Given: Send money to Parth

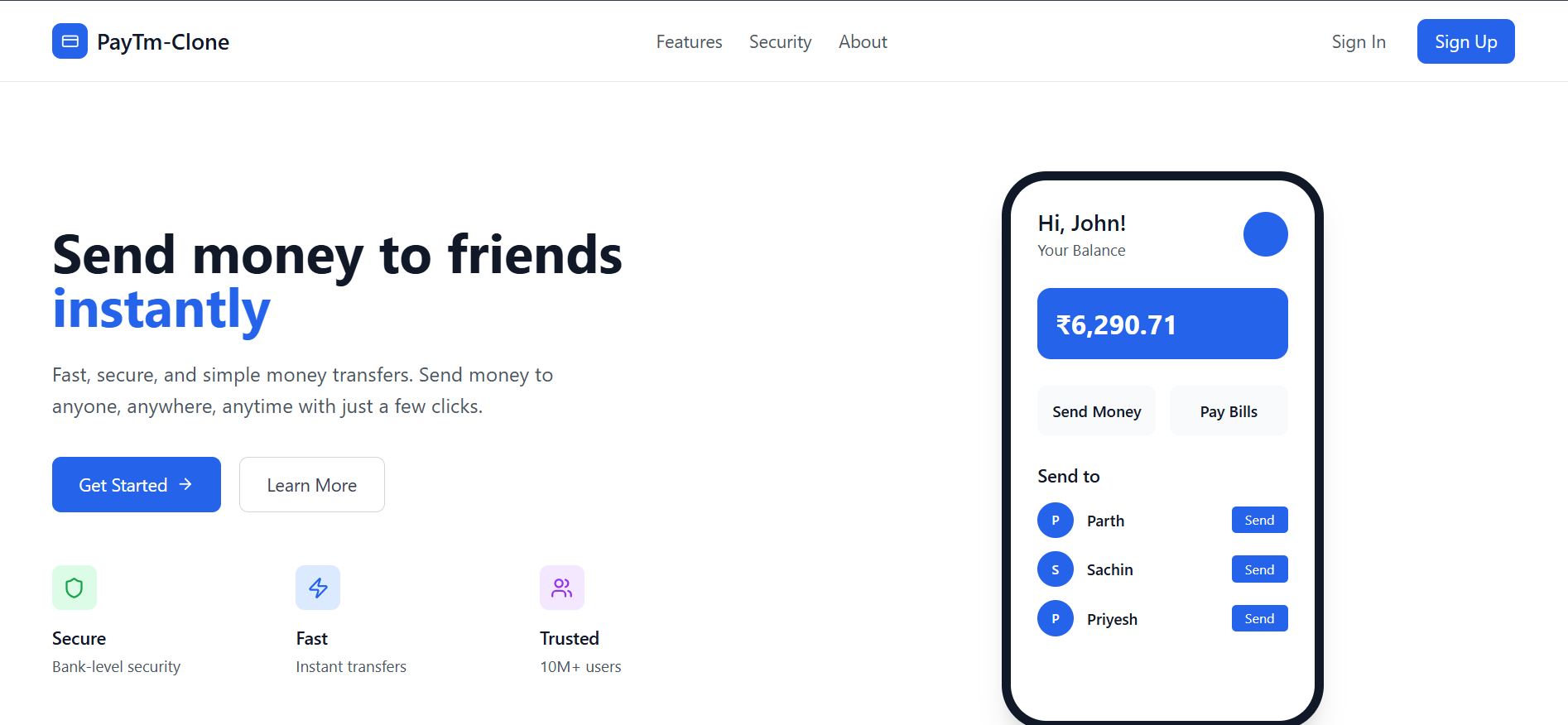Looking at the screenshot, I should coord(1259,520).
